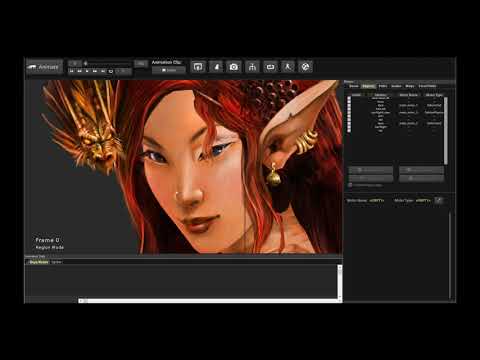Screen dimensions: 480x360
Task: Open the last tab of the right panel
Action: click(427, 86)
